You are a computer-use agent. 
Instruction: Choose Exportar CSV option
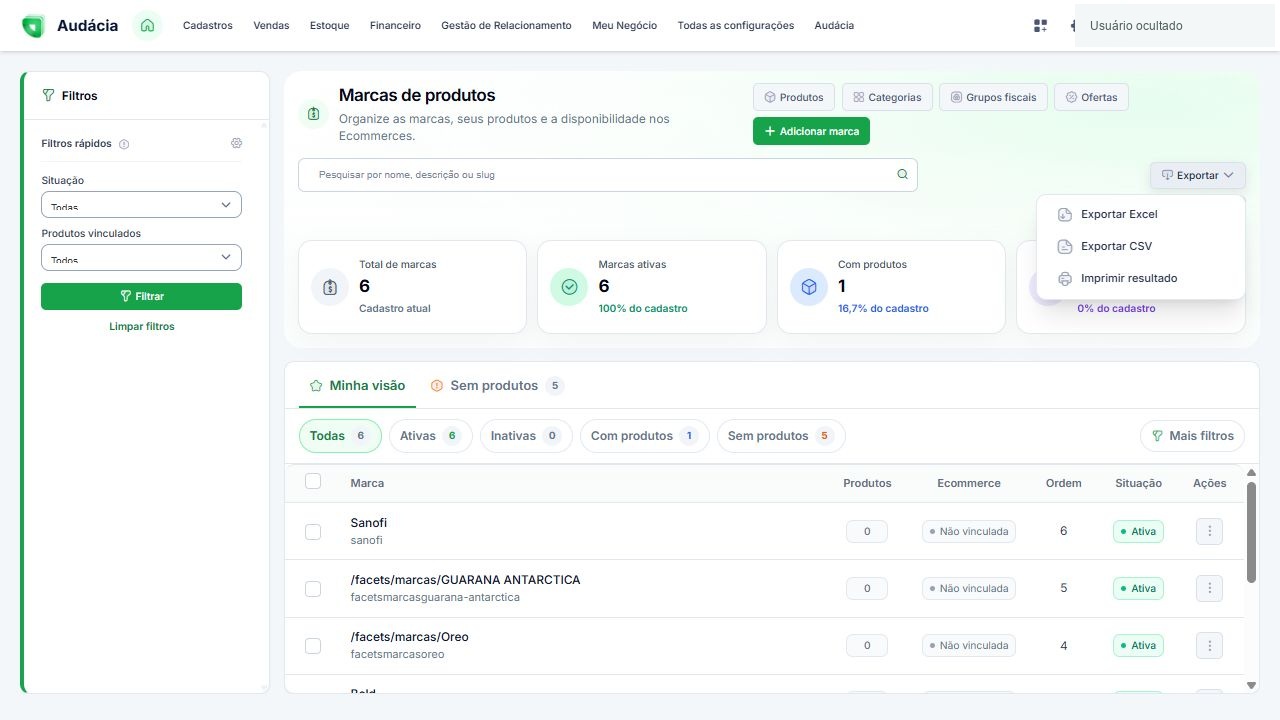tap(1141, 246)
